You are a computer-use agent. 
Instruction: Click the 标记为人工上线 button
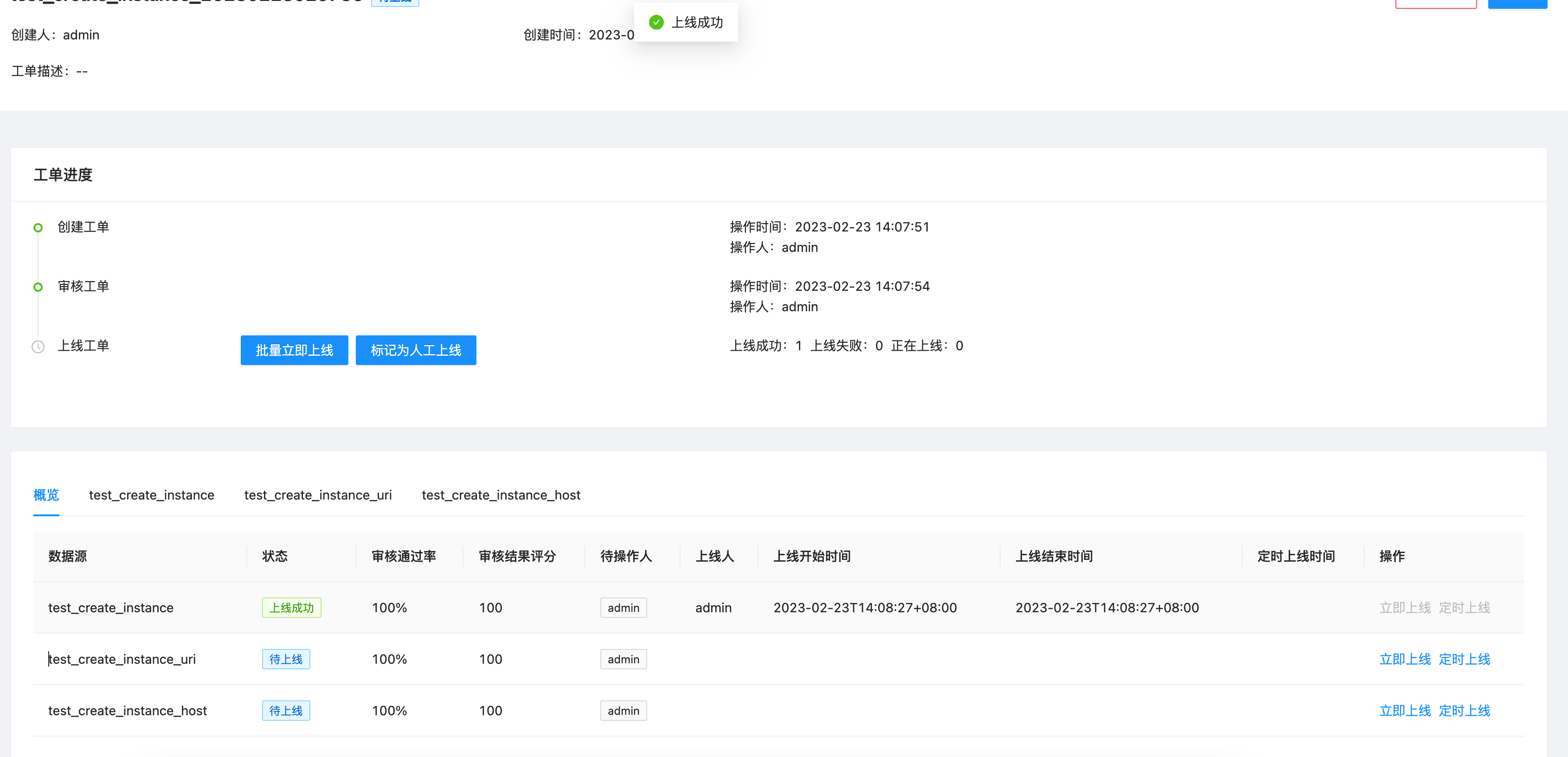[x=416, y=350]
